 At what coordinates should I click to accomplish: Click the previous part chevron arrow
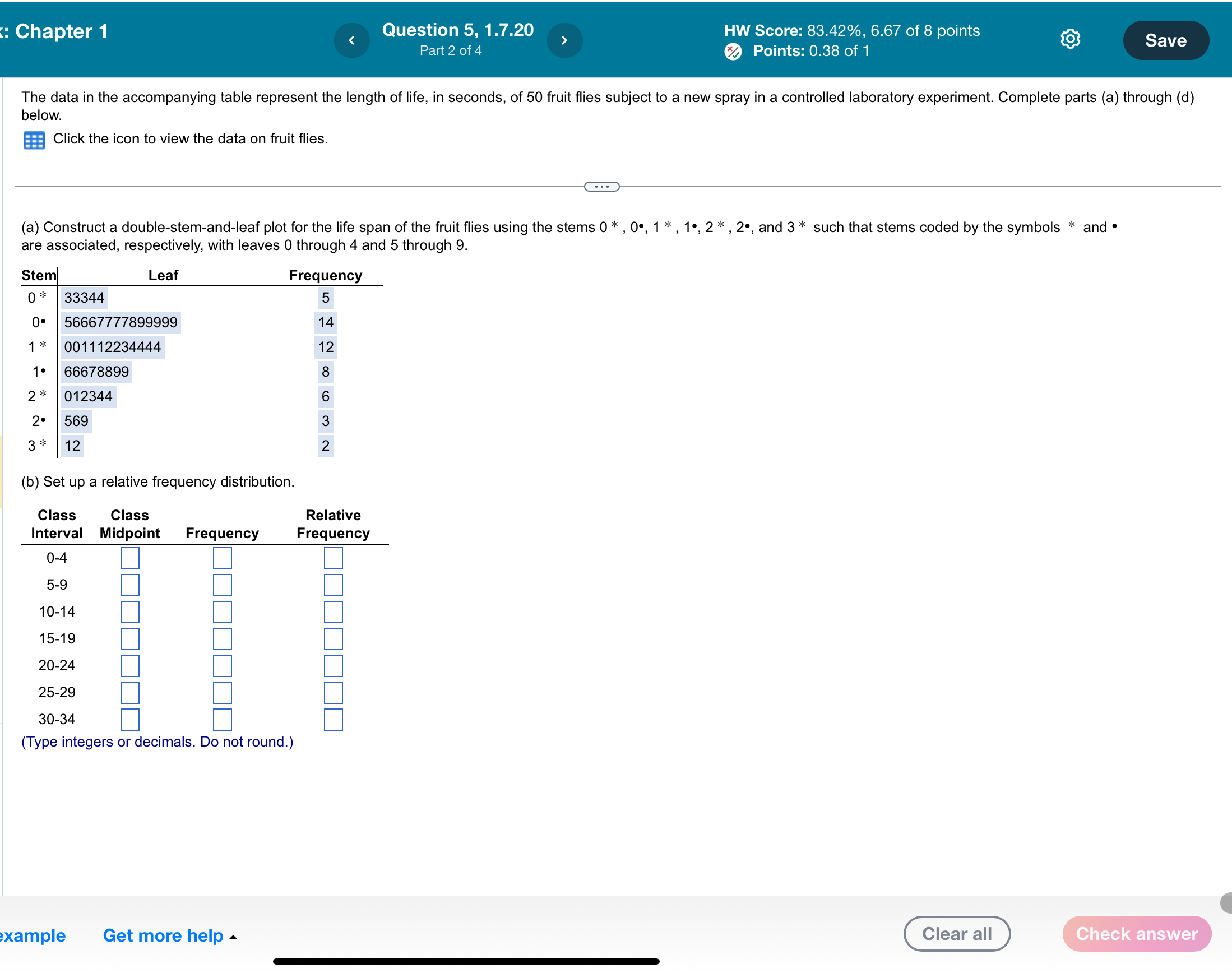click(x=351, y=40)
